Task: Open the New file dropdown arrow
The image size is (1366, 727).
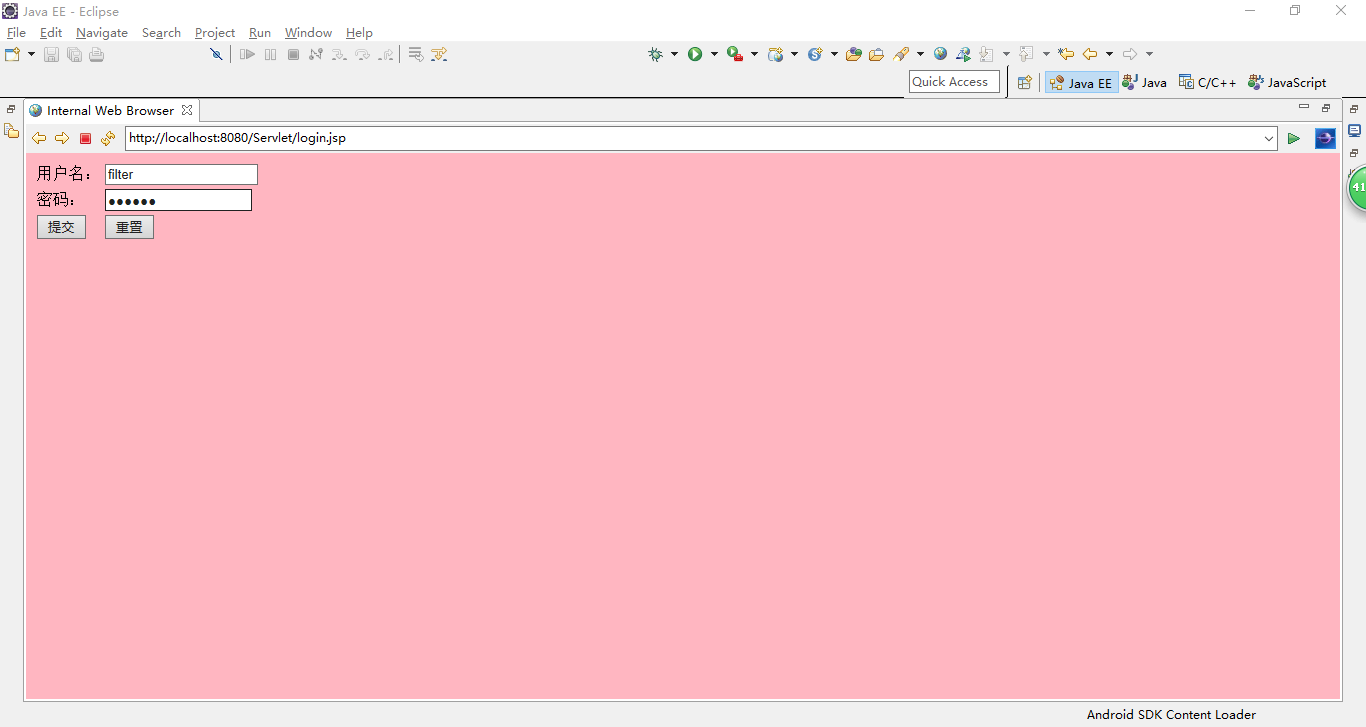Action: (31, 54)
